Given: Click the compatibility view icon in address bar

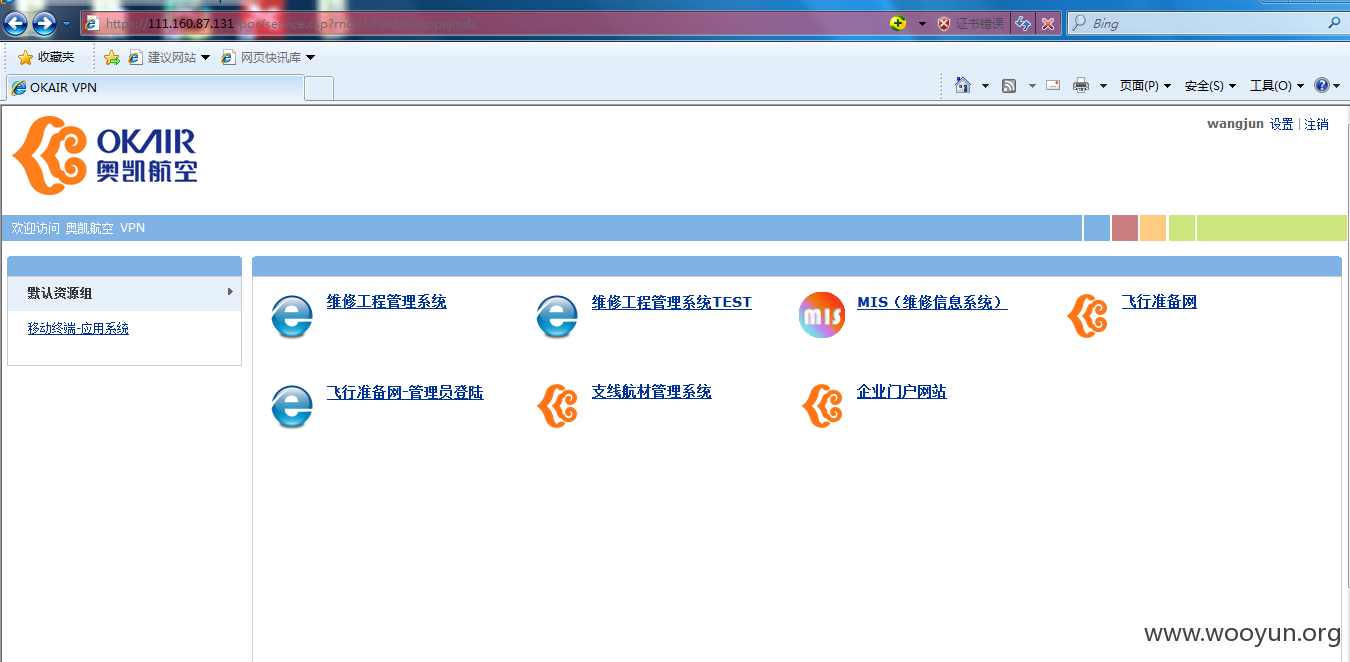Looking at the screenshot, I should 898,23.
